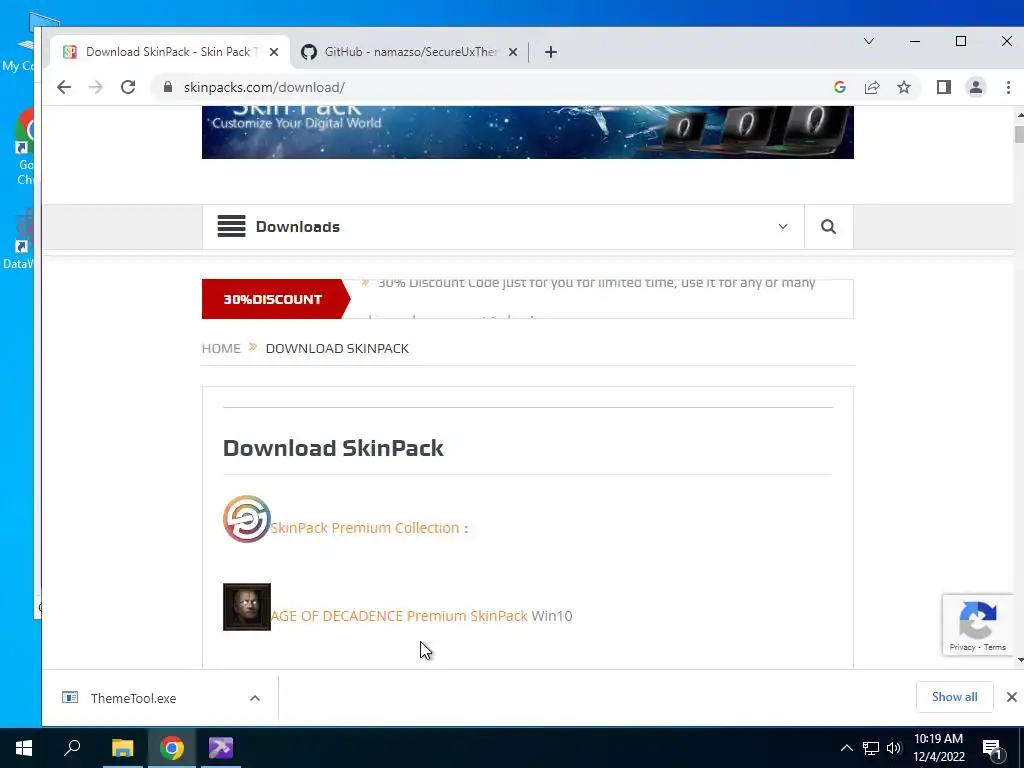The image size is (1024, 768).
Task: Click Show all downloads
Action: [x=954, y=697]
